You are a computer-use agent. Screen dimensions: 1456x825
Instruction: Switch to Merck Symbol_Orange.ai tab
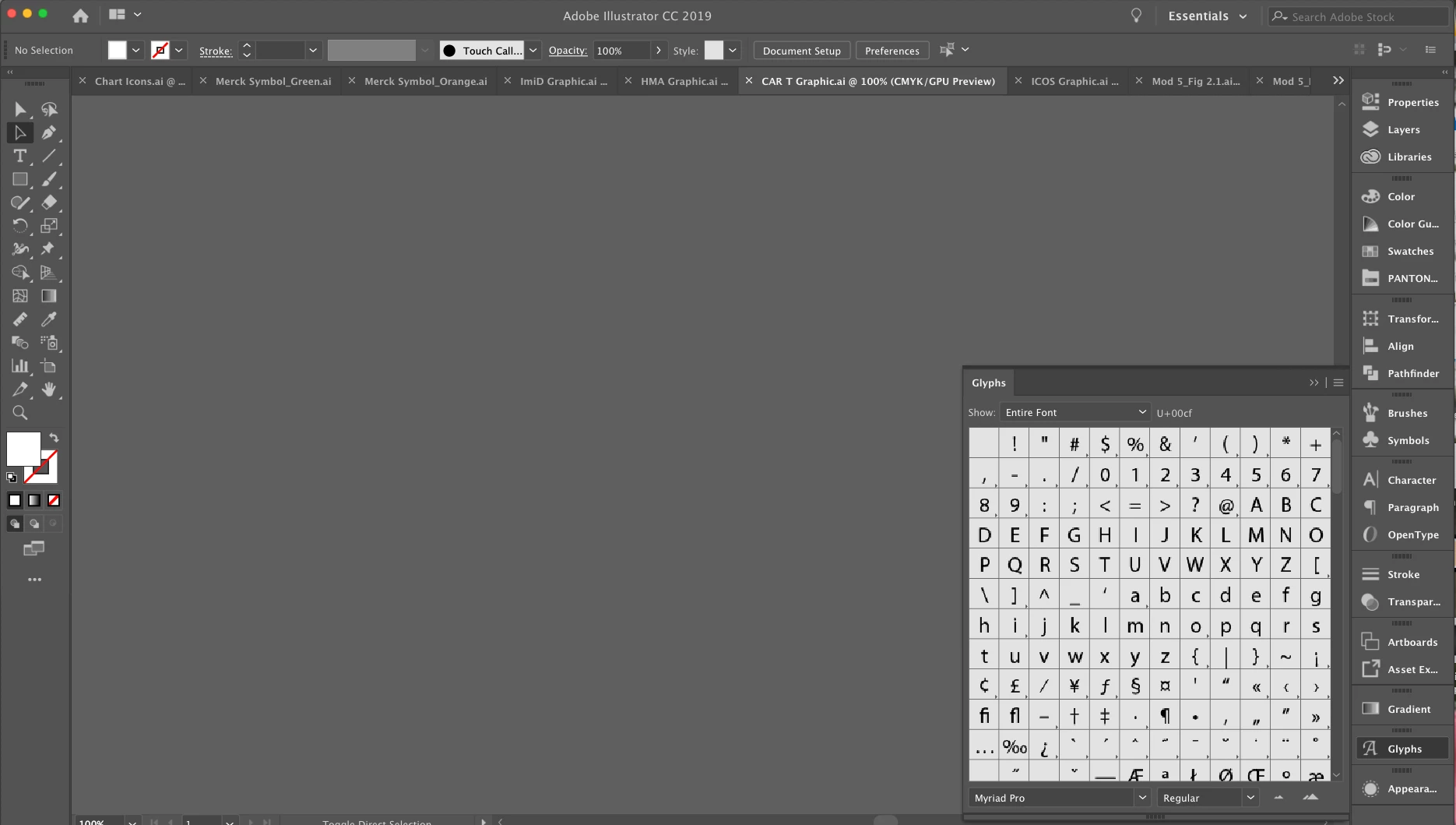(x=426, y=81)
